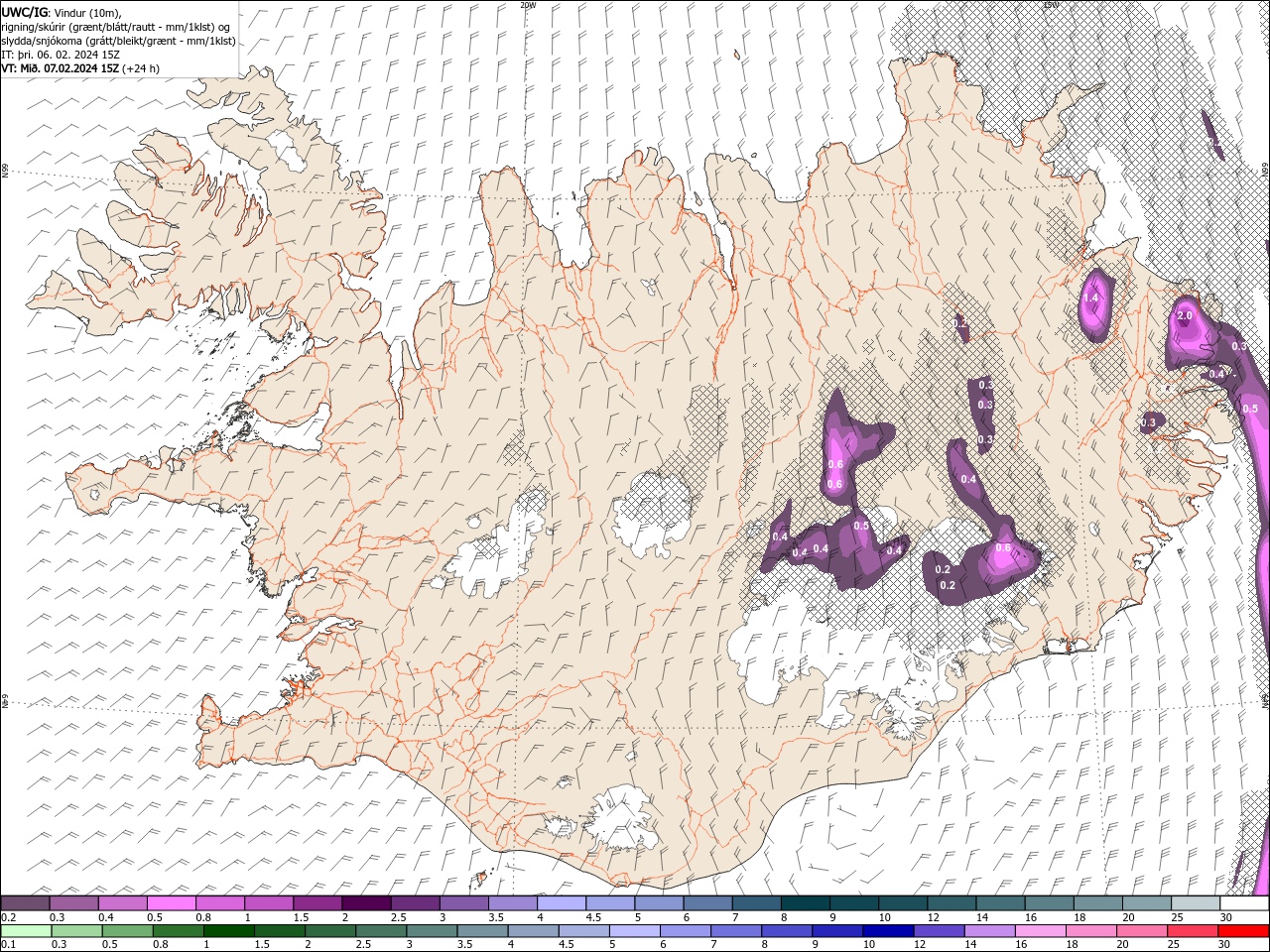This screenshot has width=1270, height=952.
Task: Pick the rain scale swatch starting at 0.3
Action: point(76,931)
